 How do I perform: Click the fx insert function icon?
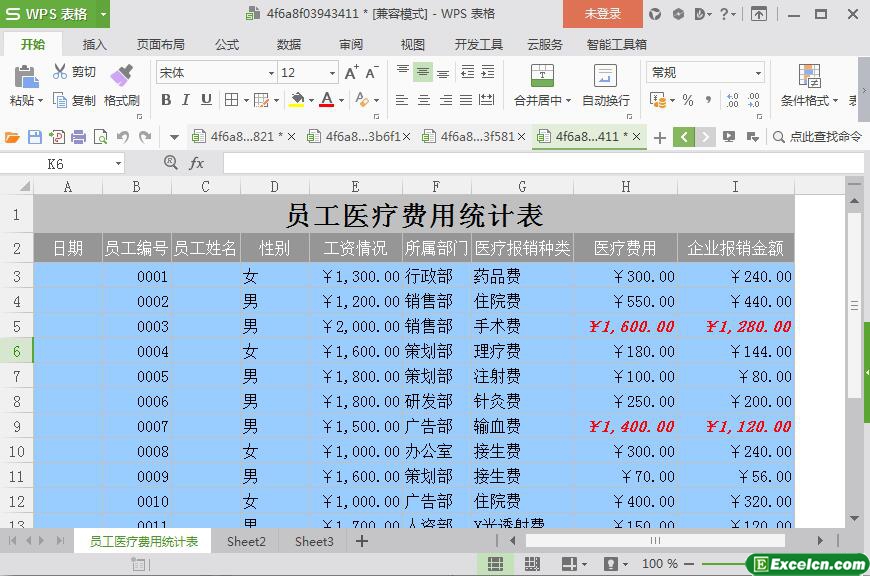point(197,163)
